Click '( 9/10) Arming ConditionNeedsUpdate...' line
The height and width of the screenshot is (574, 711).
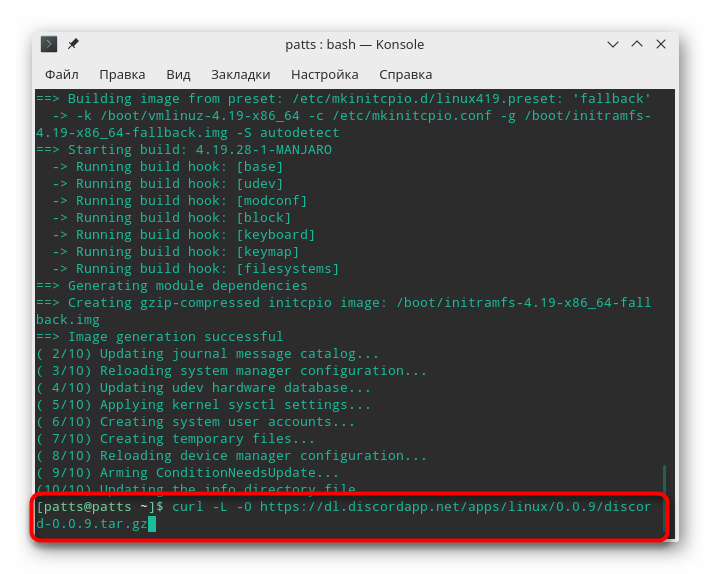tap(188, 472)
